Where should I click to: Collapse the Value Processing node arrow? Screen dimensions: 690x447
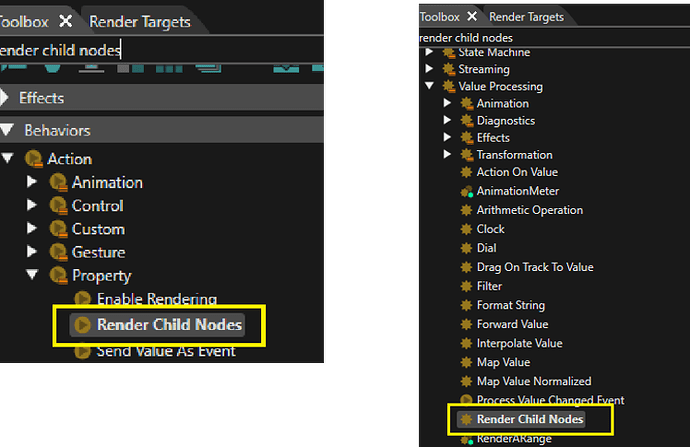(430, 86)
